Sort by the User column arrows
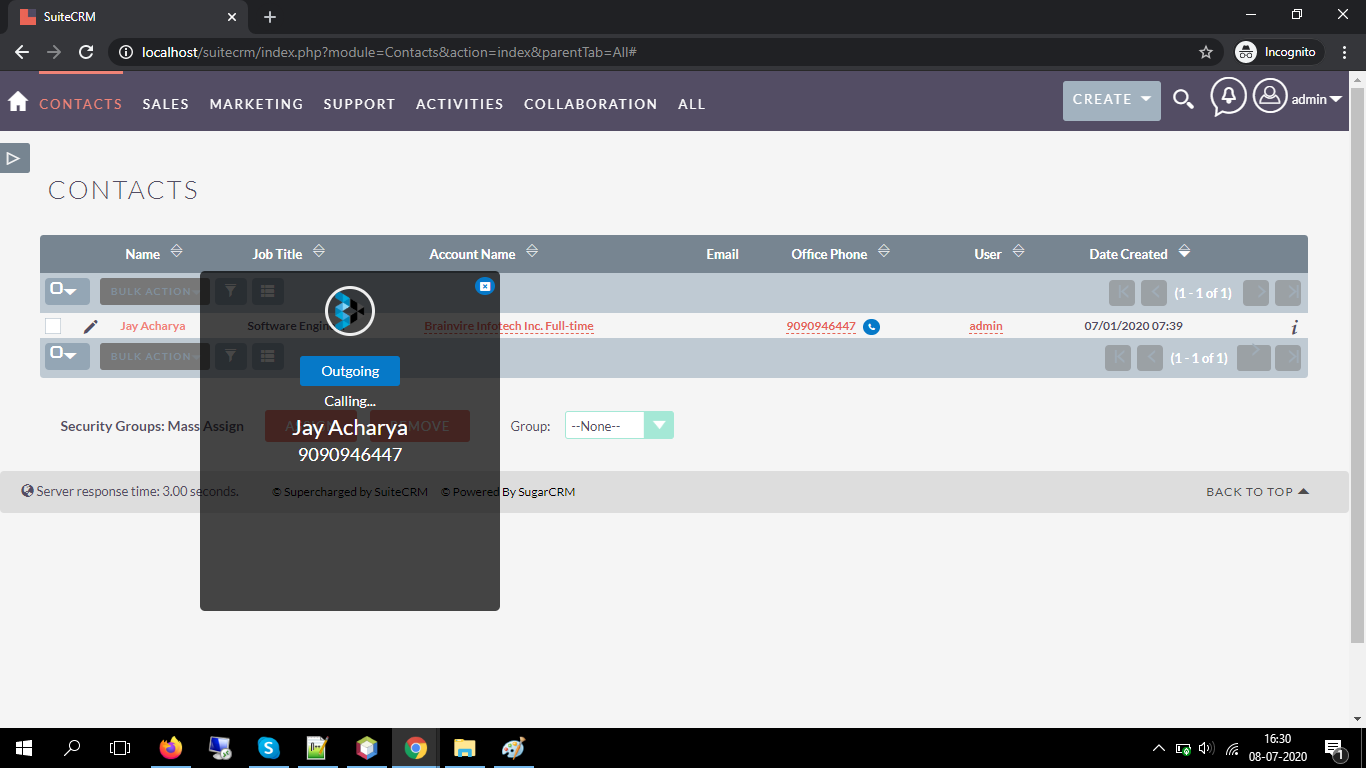Image resolution: width=1366 pixels, height=768 pixels. pos(1018,251)
